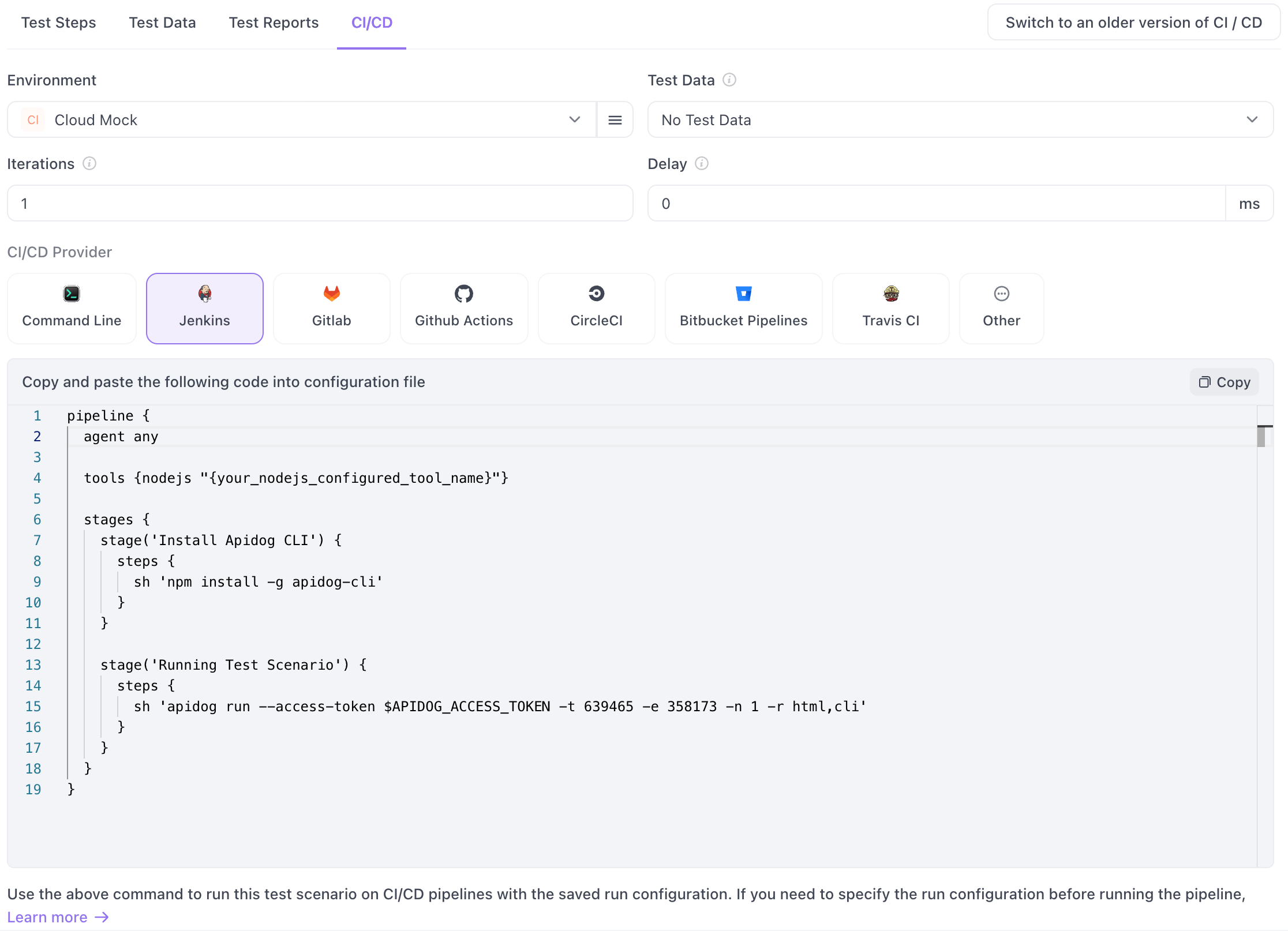Open the Test Reports tab
This screenshot has width=1288, height=931.
point(274,23)
